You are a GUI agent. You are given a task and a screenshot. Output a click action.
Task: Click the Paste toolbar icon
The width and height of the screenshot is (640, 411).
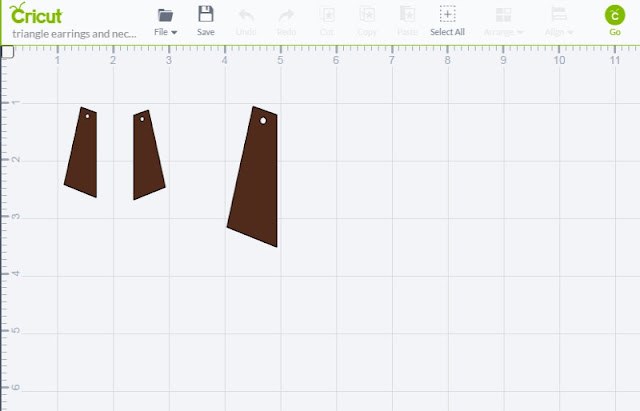pyautogui.click(x=407, y=14)
